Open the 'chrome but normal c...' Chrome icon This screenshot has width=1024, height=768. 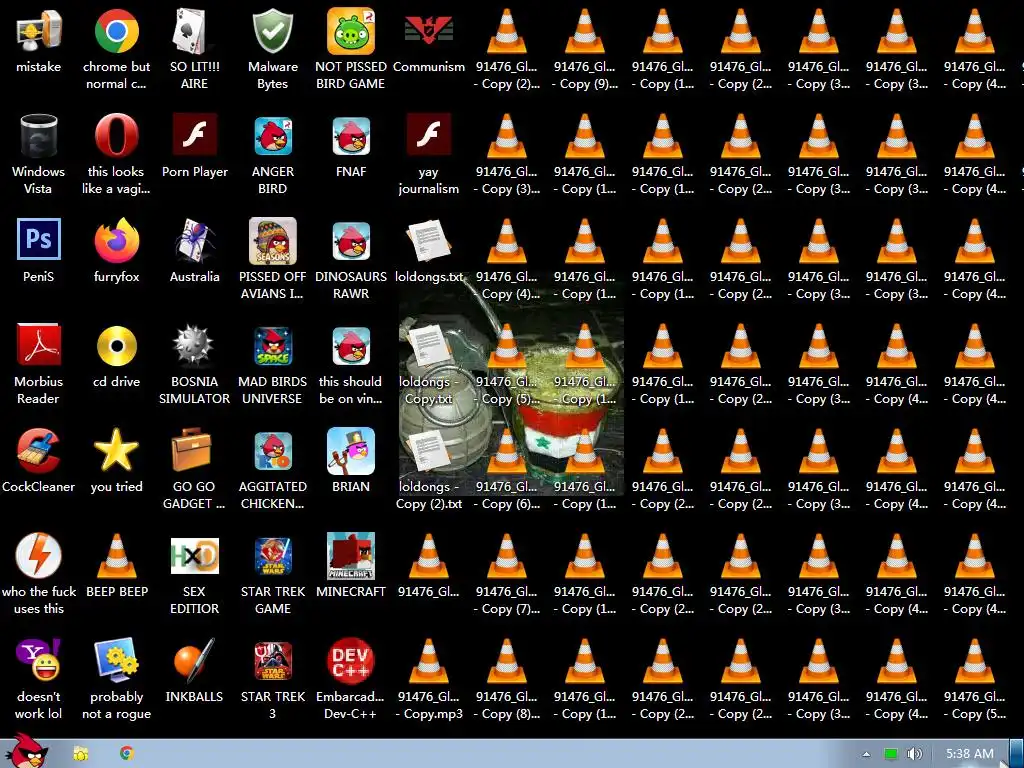[x=116, y=31]
